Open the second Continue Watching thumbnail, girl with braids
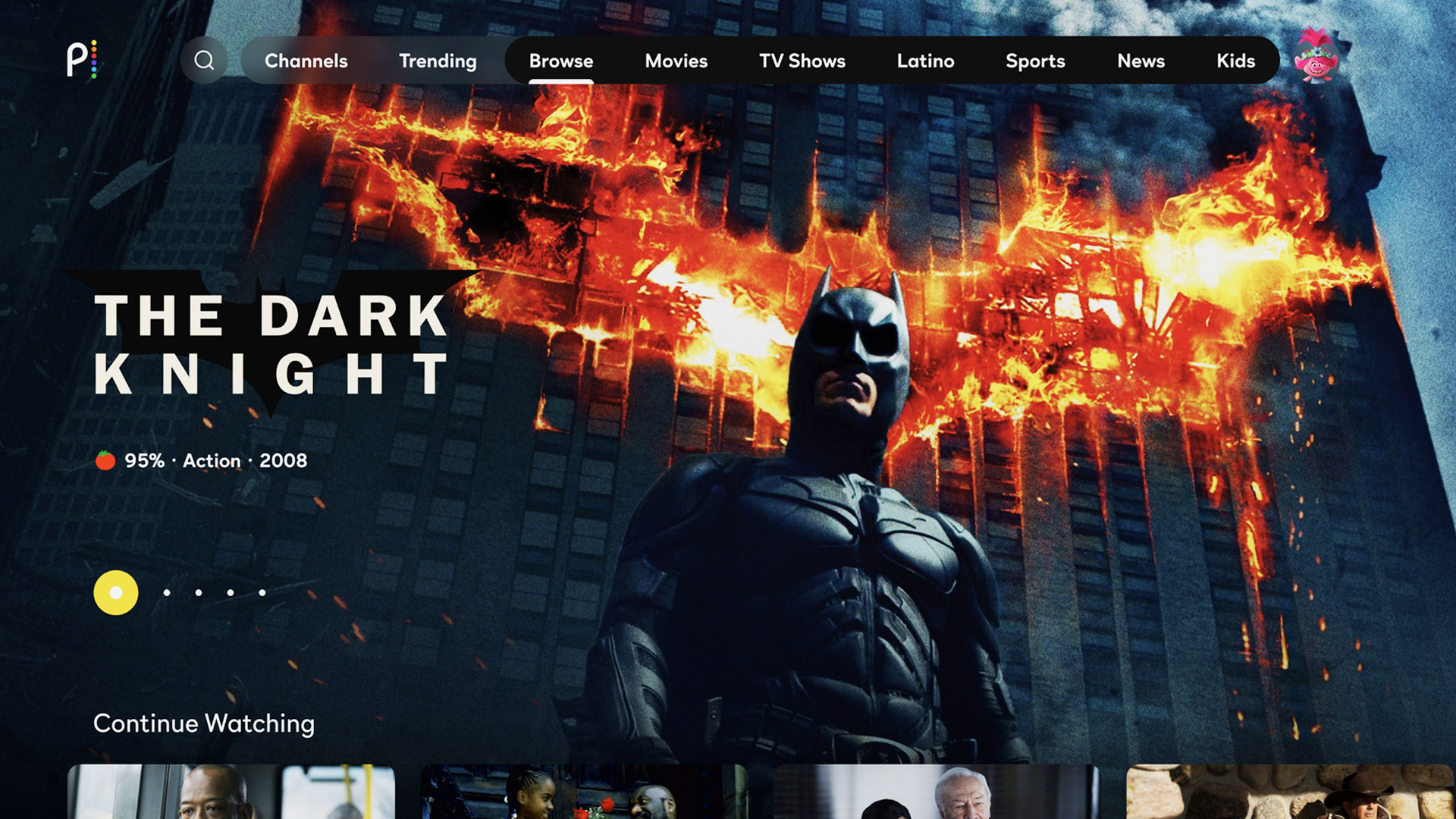 point(584,792)
